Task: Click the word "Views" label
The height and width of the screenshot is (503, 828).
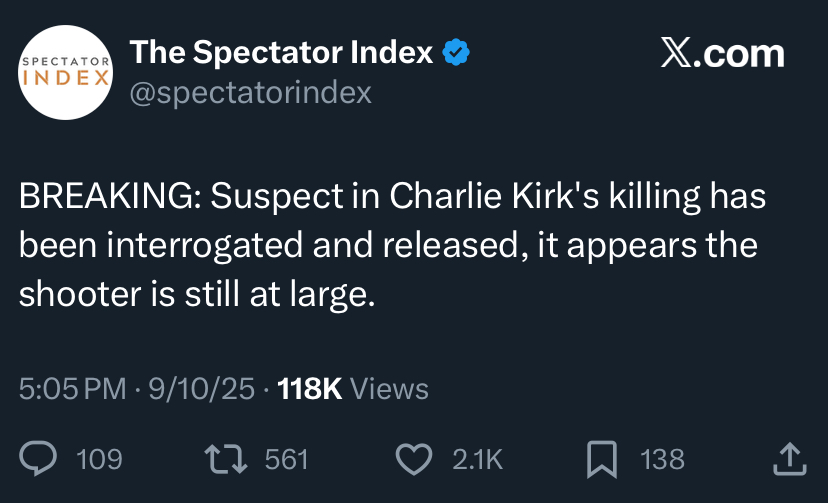Action: pos(391,388)
